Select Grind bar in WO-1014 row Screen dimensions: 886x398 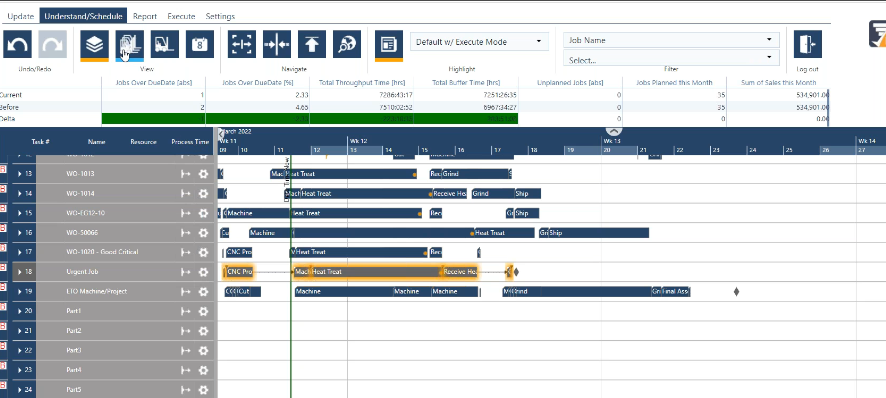point(493,194)
